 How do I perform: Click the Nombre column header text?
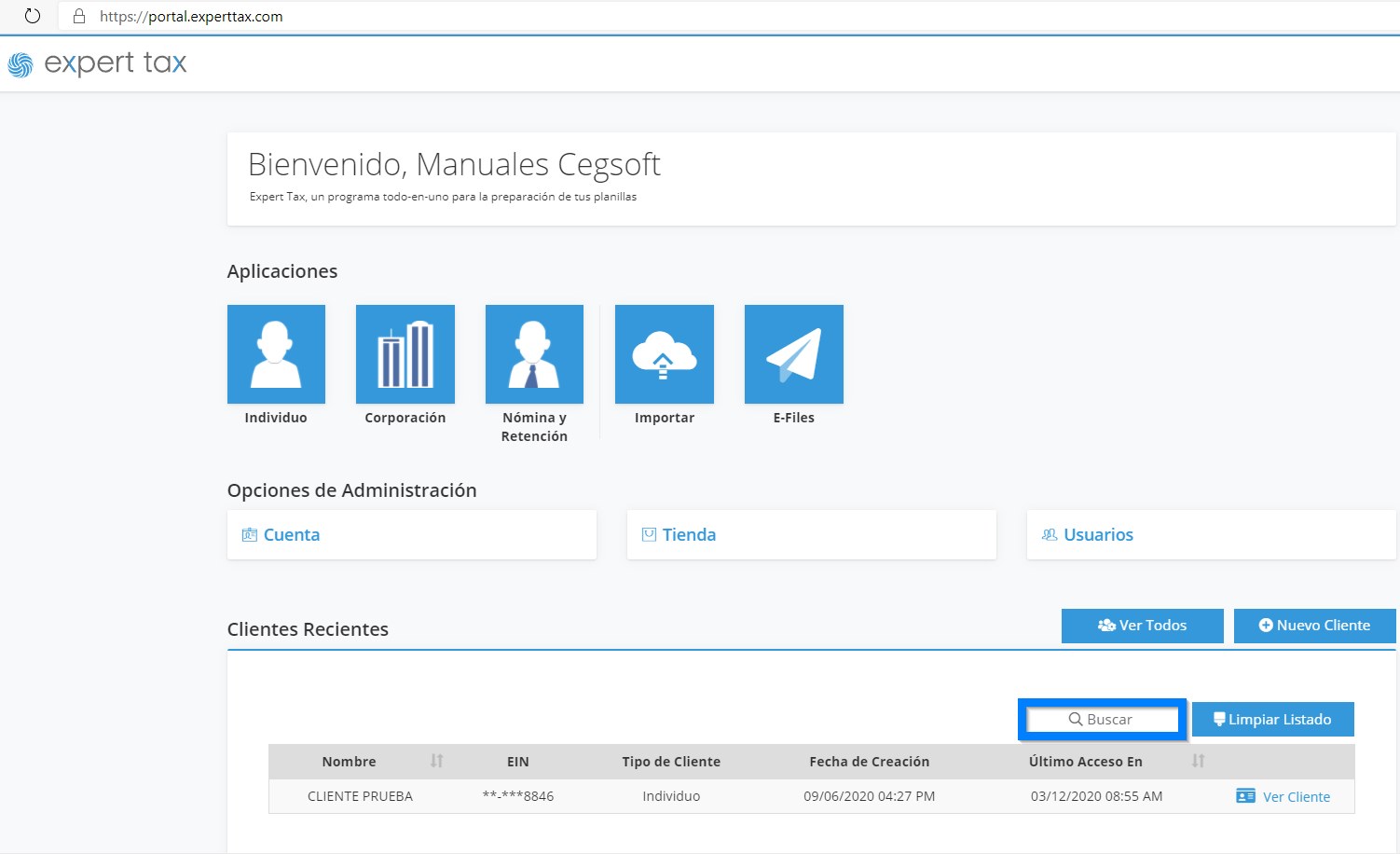[x=350, y=762]
